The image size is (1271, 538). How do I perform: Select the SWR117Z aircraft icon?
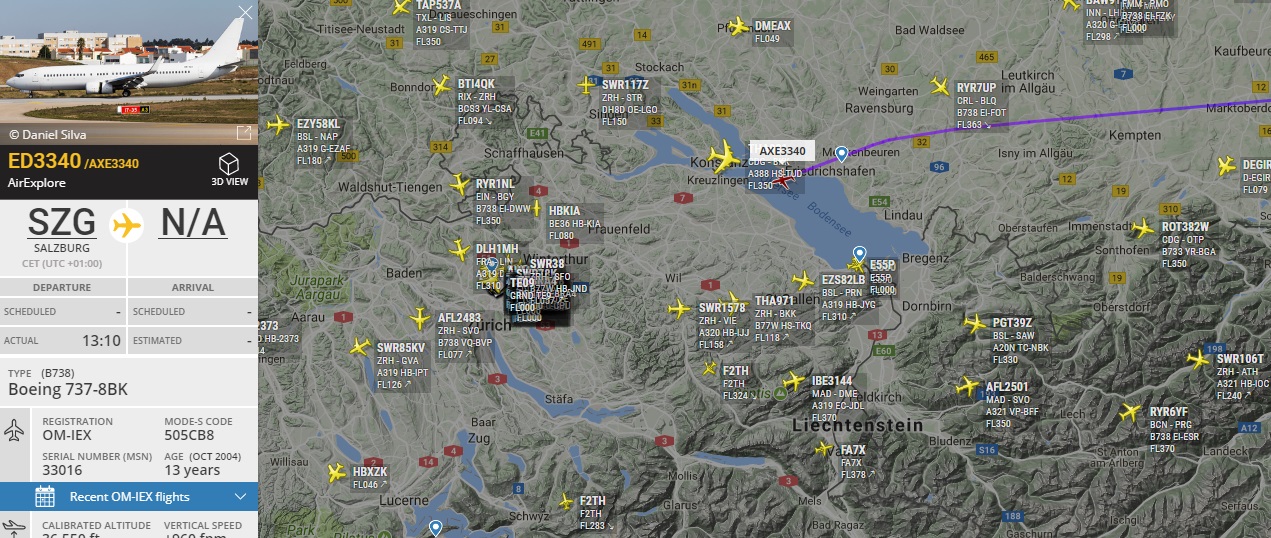[586, 85]
